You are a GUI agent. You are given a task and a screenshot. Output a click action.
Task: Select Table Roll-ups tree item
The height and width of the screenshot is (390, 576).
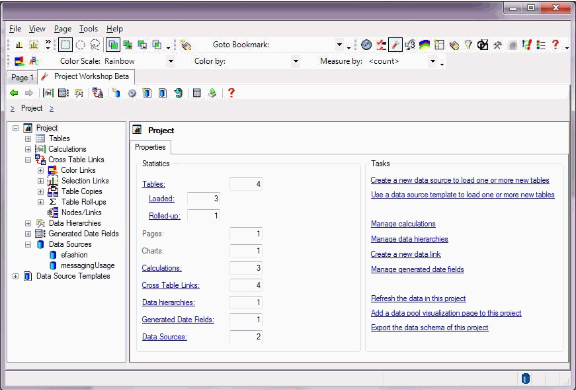(84, 202)
